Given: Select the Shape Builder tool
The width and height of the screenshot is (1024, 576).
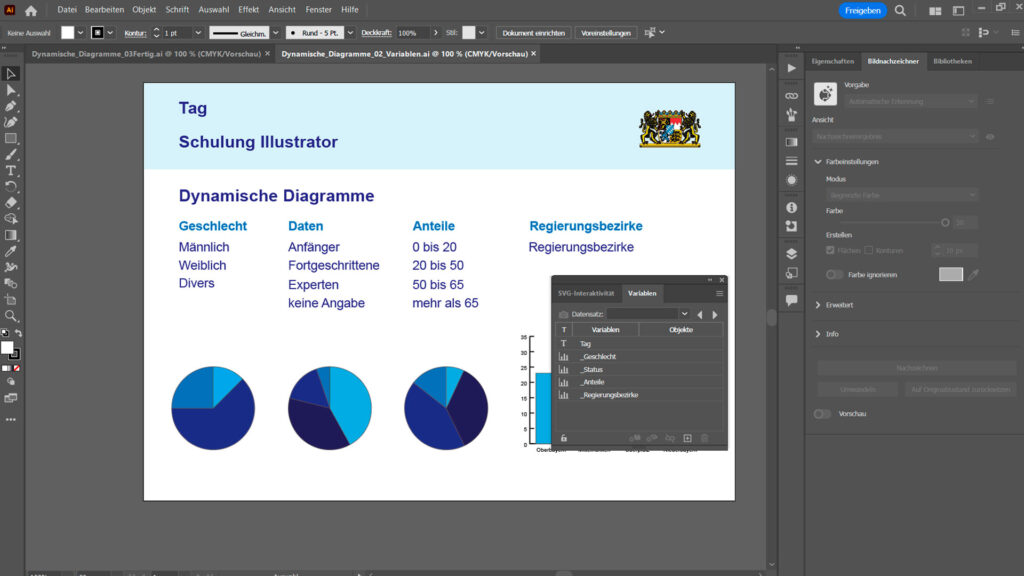Looking at the screenshot, I should tap(10, 219).
